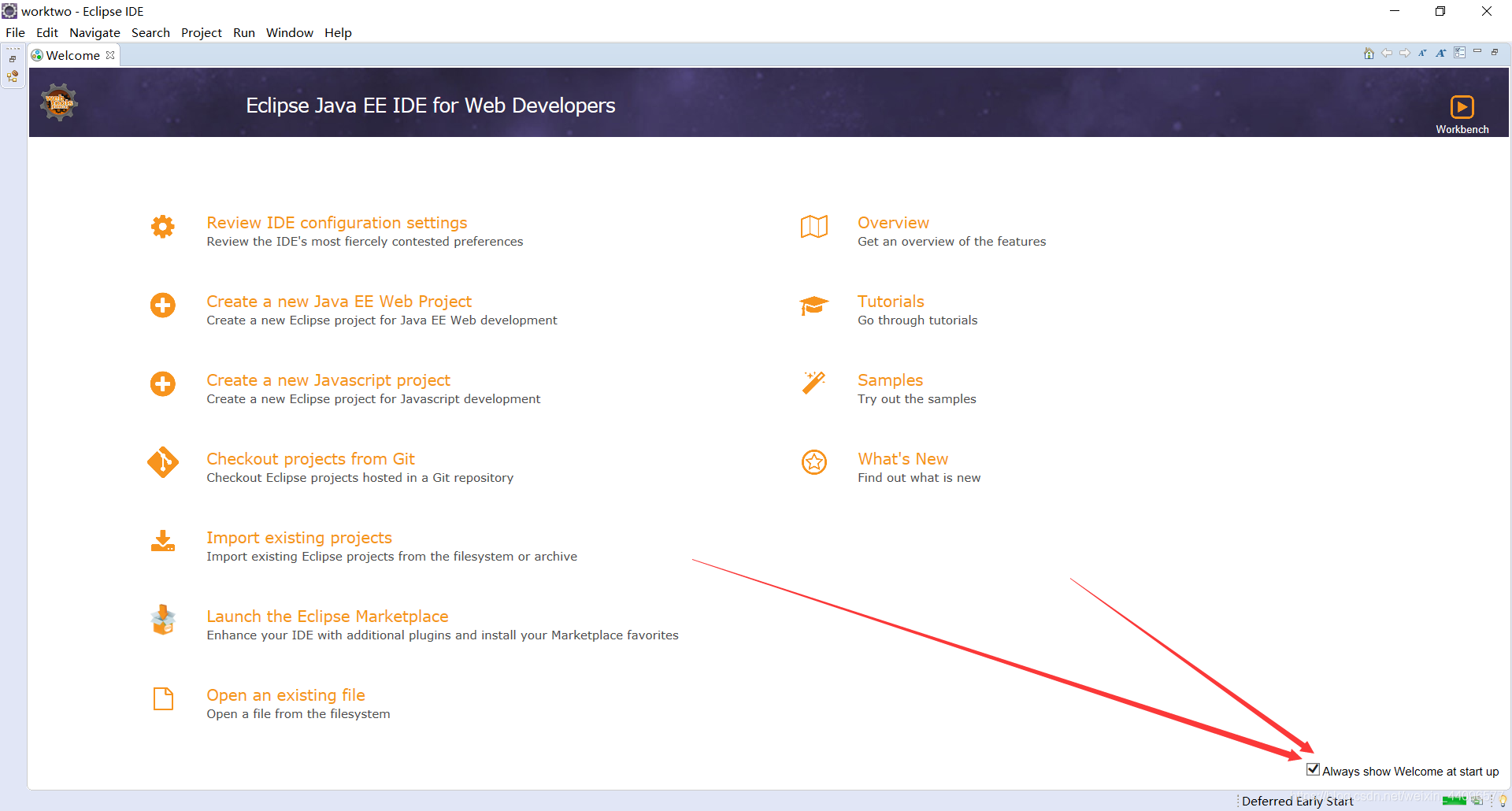
Task: Click 'Find out what is new' description
Action: click(x=919, y=478)
